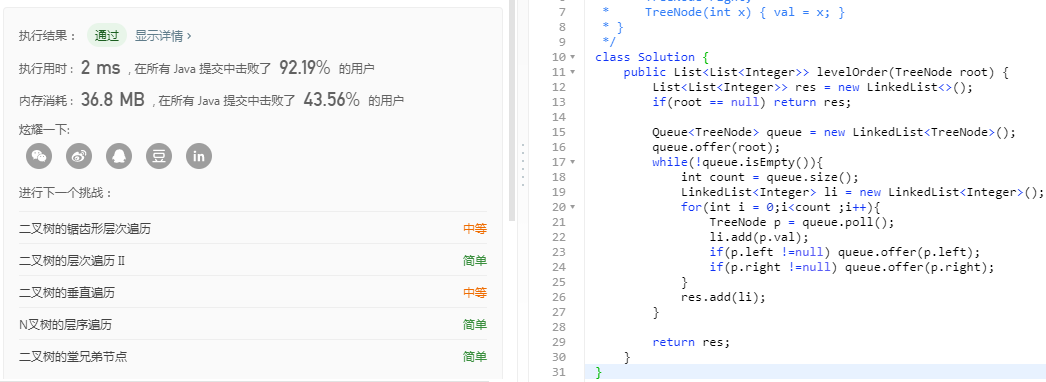Viewport: 1046px width, 382px height.
Task: Click the 进行下一个挑战 heading
Action: tap(65, 193)
